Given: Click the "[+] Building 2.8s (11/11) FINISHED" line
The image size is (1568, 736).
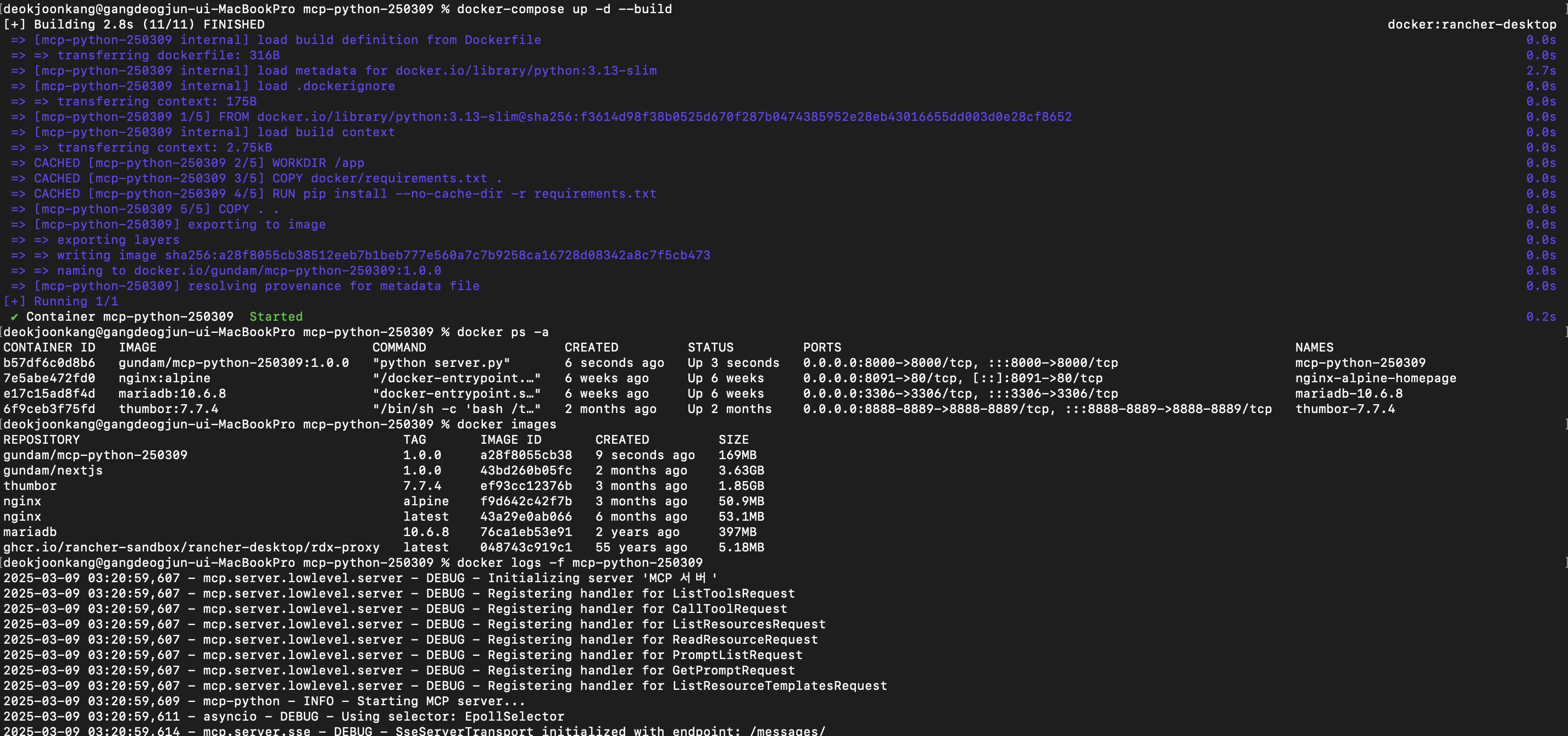Looking at the screenshot, I should 134,24.
